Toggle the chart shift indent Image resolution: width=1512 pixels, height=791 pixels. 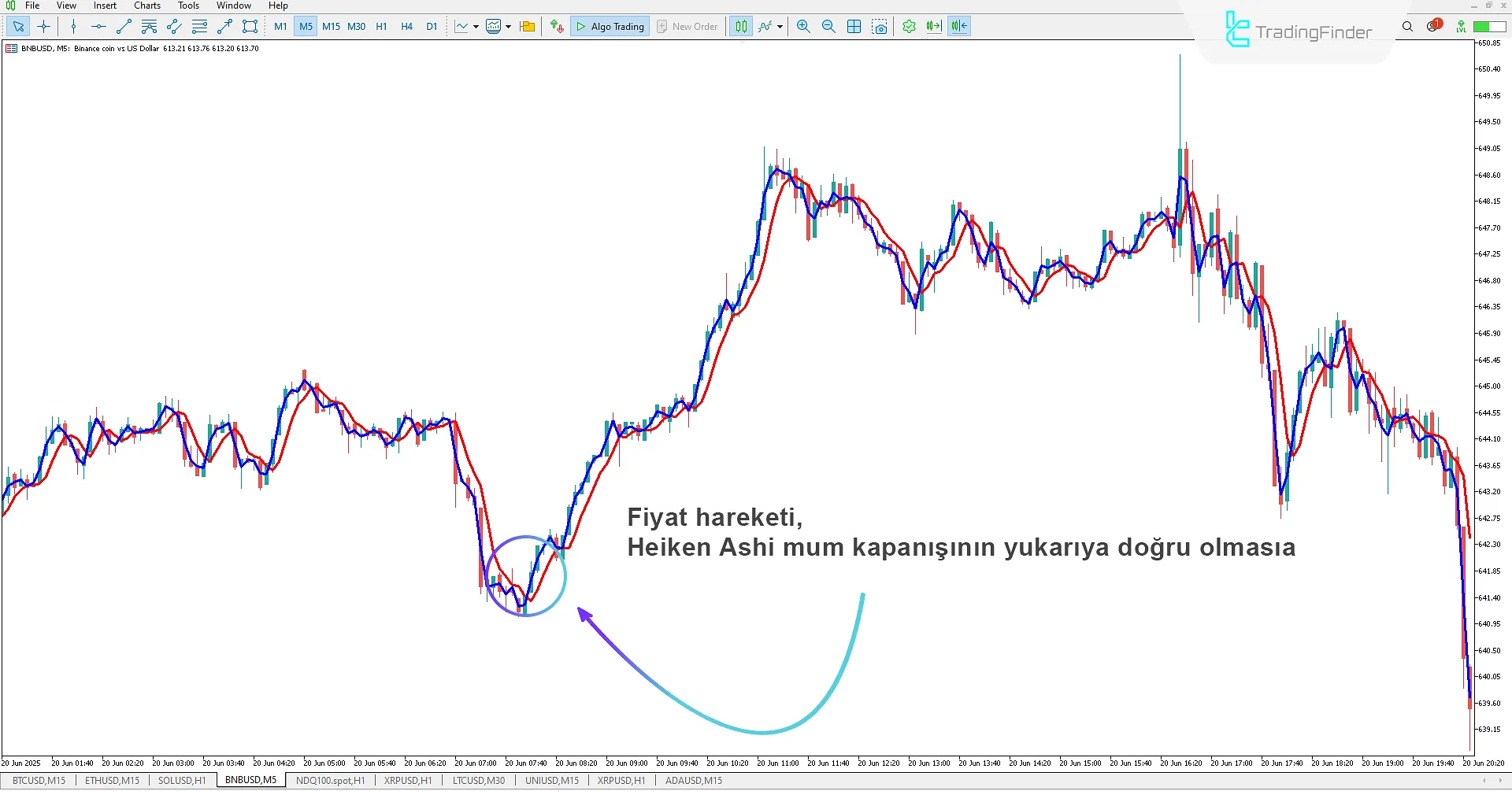(959, 26)
